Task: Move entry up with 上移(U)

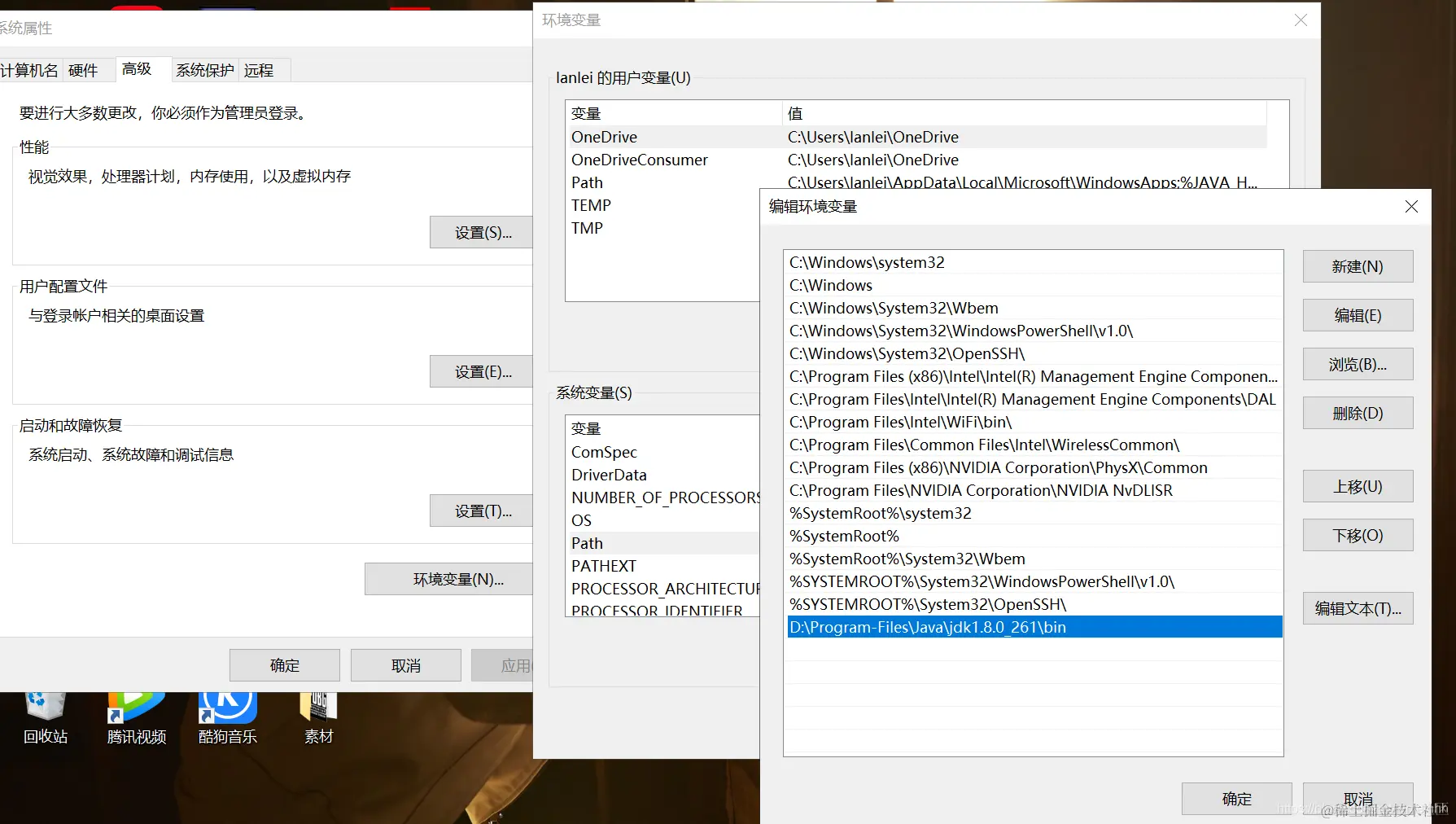Action: click(1358, 486)
